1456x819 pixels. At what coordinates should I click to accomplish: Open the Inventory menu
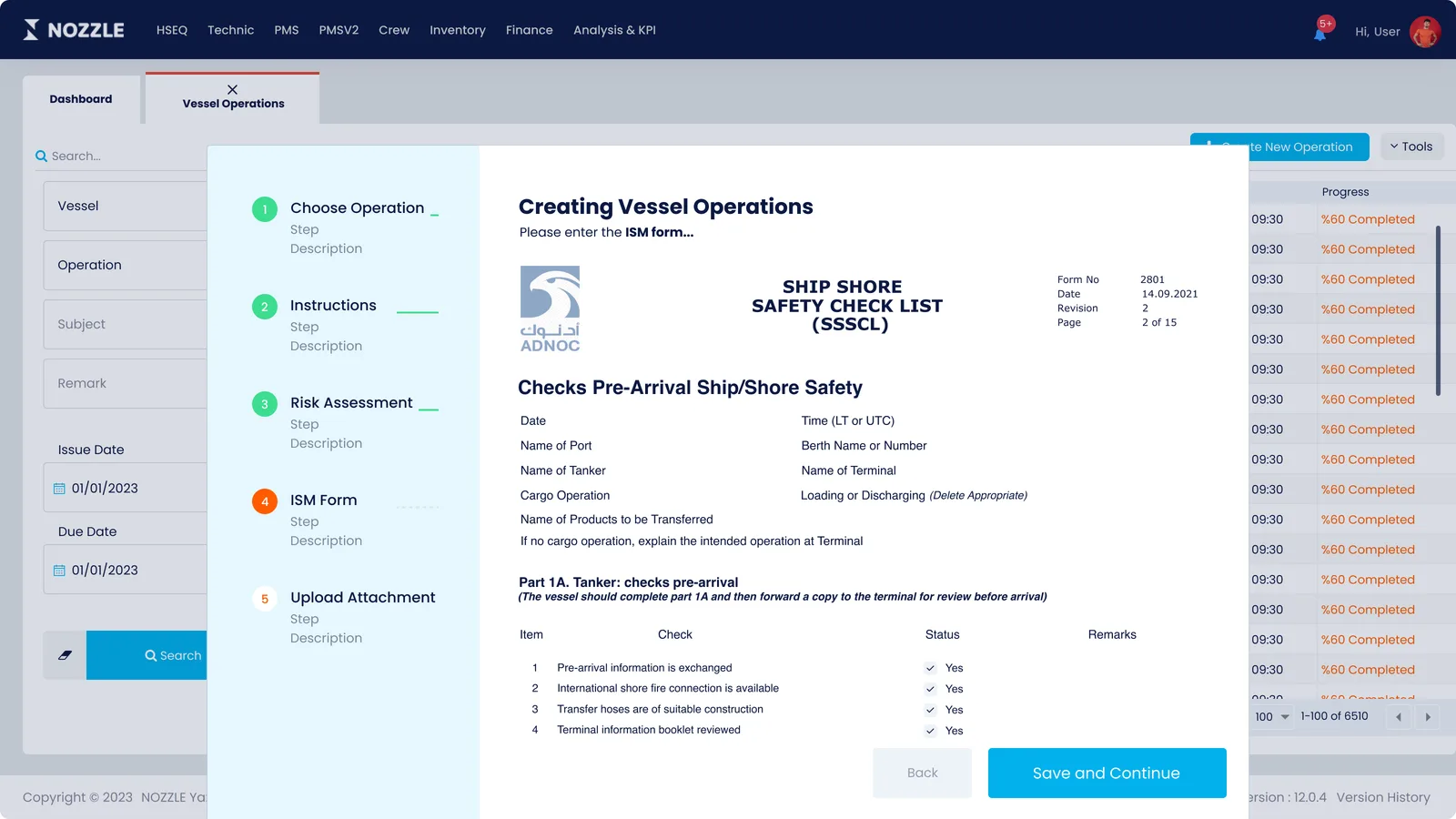pyautogui.click(x=458, y=30)
